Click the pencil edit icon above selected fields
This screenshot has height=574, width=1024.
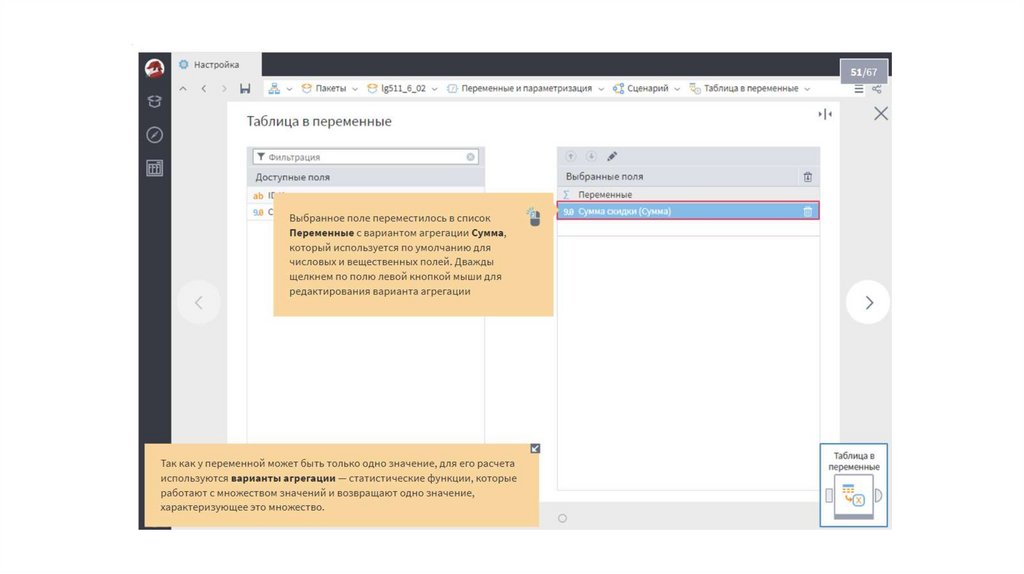click(x=612, y=156)
